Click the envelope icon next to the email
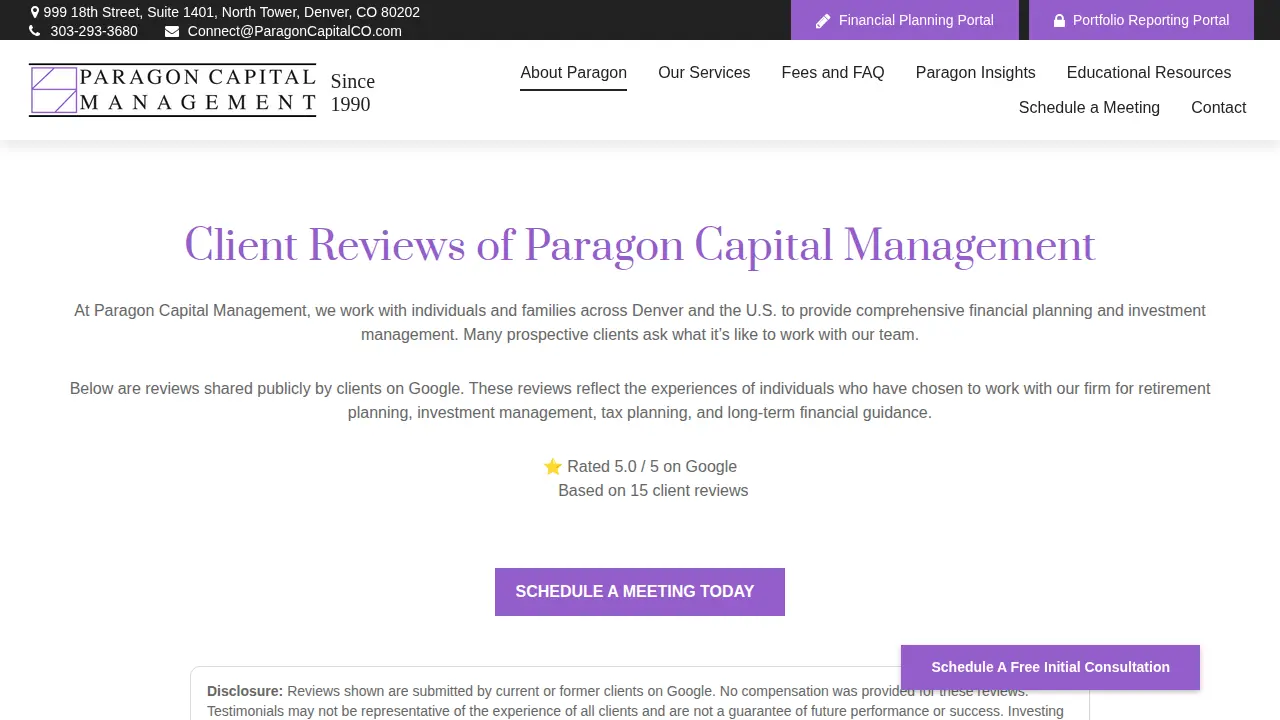 (x=172, y=31)
